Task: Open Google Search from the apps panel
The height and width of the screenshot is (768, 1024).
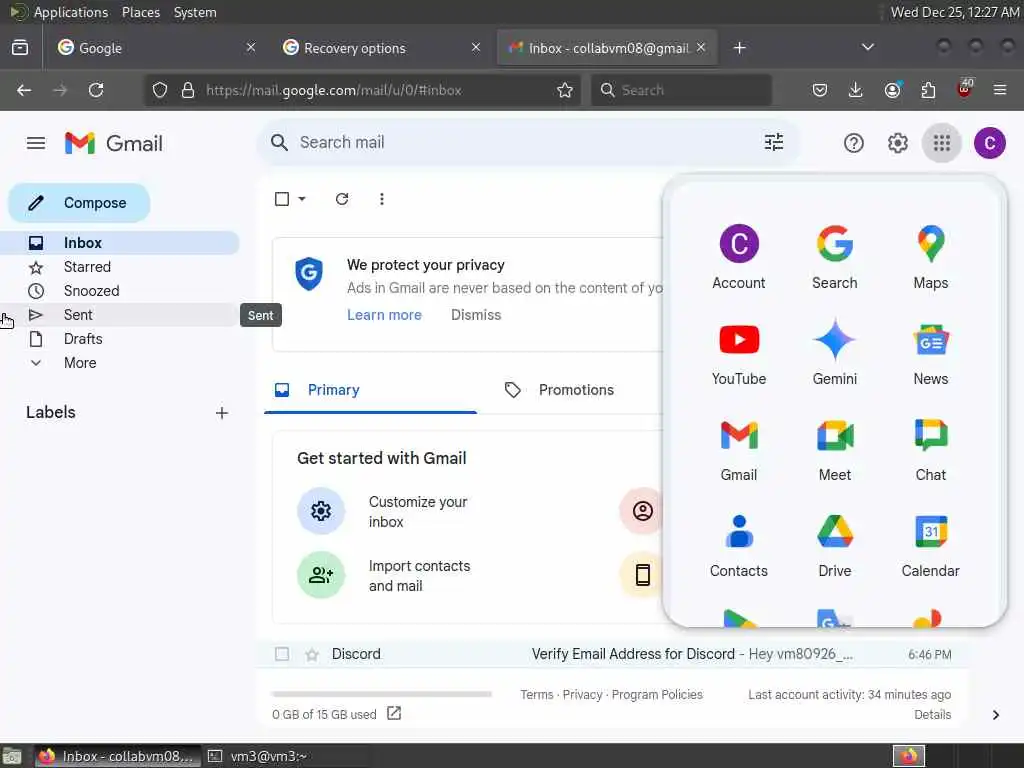Action: (x=835, y=257)
